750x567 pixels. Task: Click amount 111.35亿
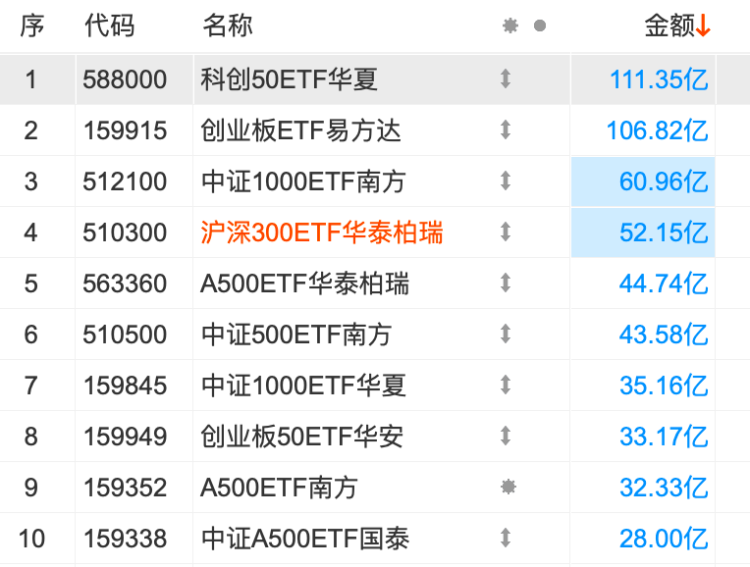[659, 79]
